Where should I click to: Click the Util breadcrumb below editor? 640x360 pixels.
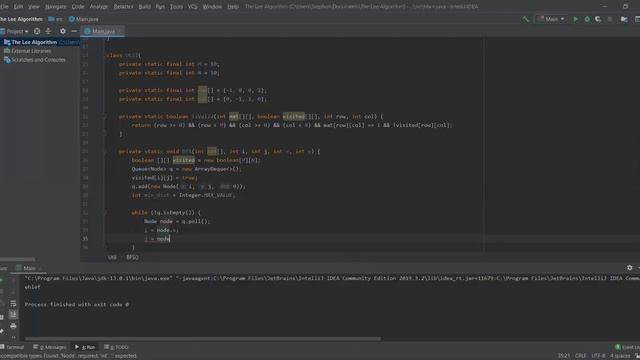click(x=112, y=257)
